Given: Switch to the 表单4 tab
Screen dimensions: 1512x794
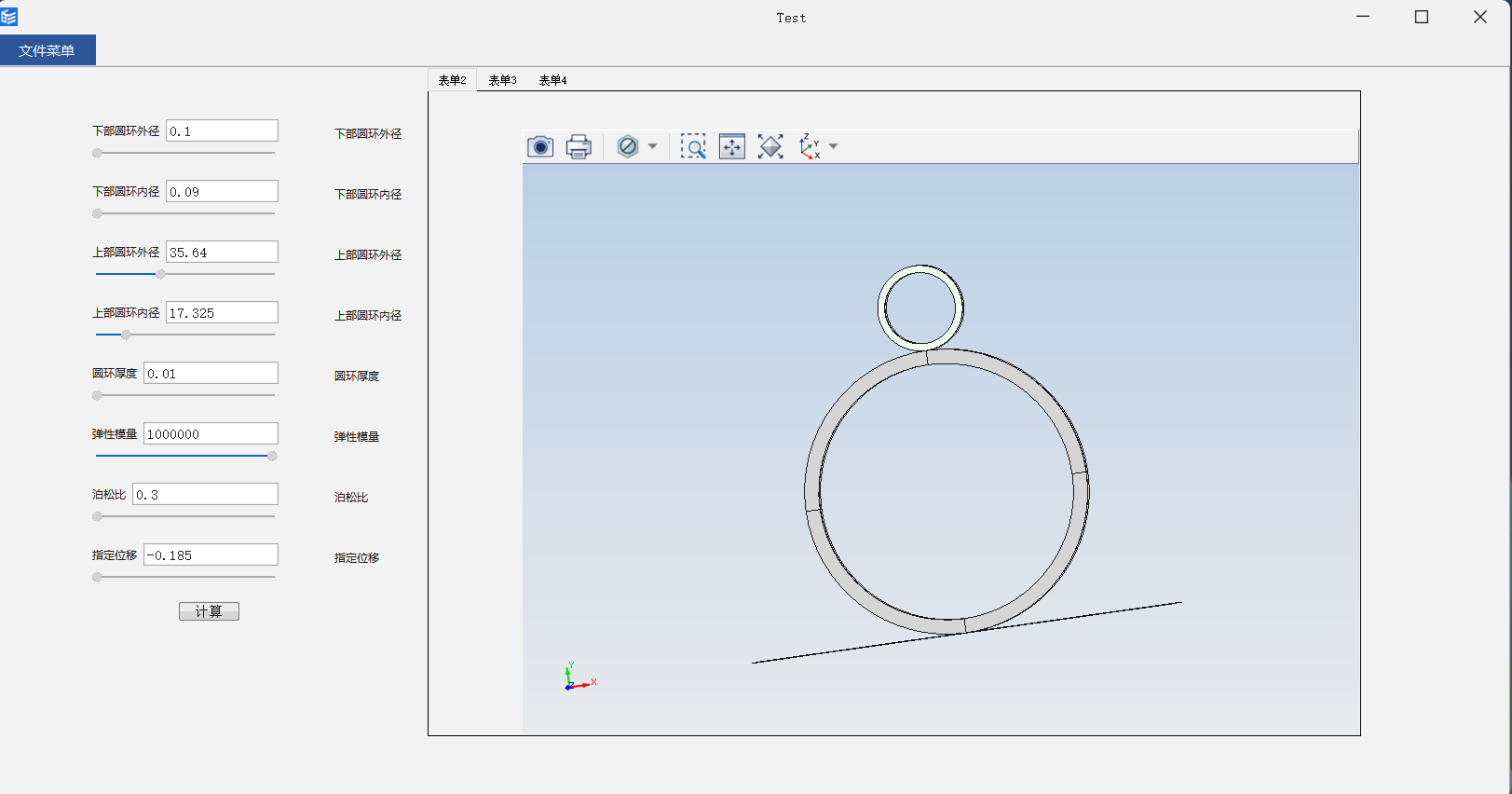Looking at the screenshot, I should 552,80.
